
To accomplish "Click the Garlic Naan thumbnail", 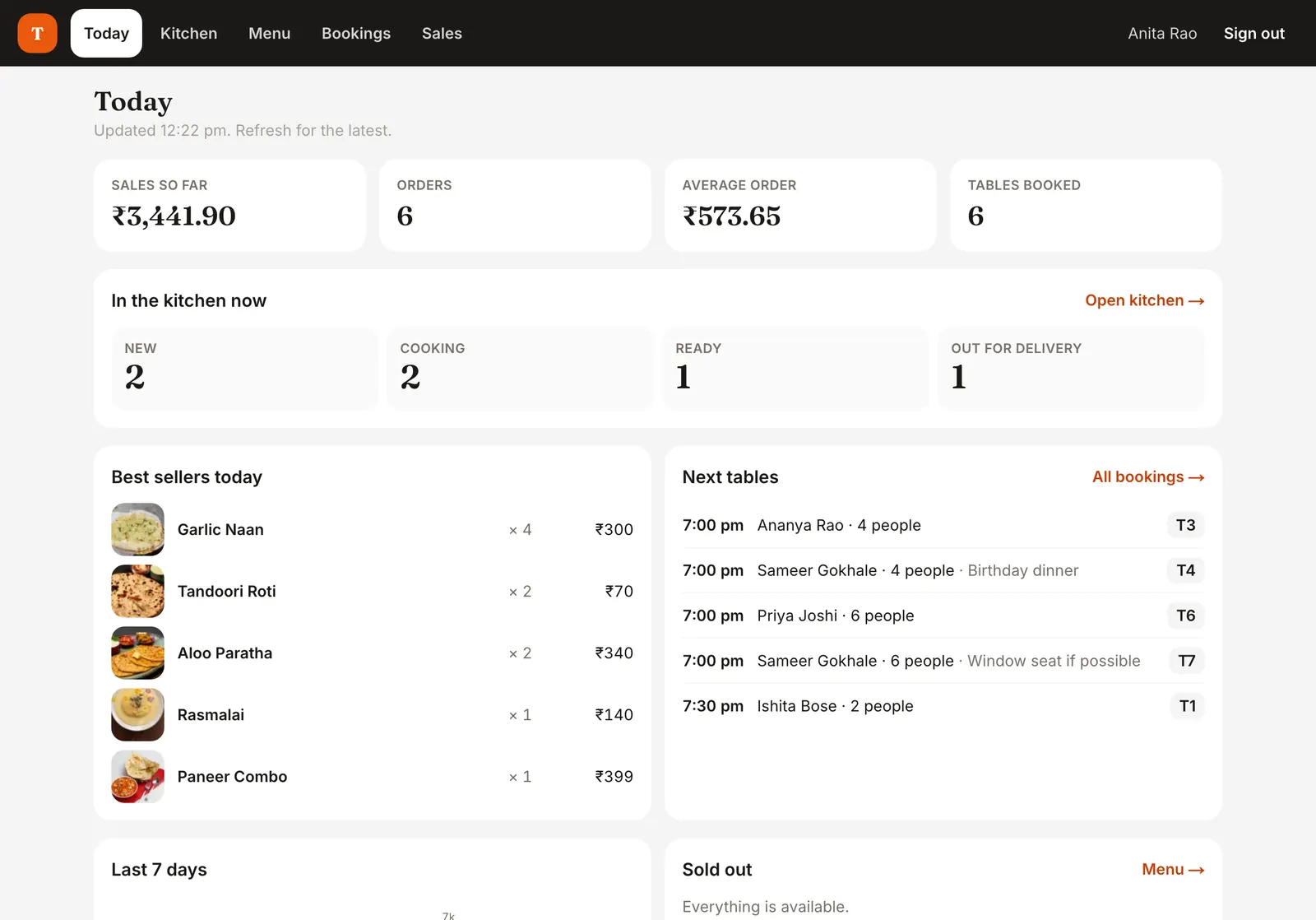I will [x=137, y=529].
